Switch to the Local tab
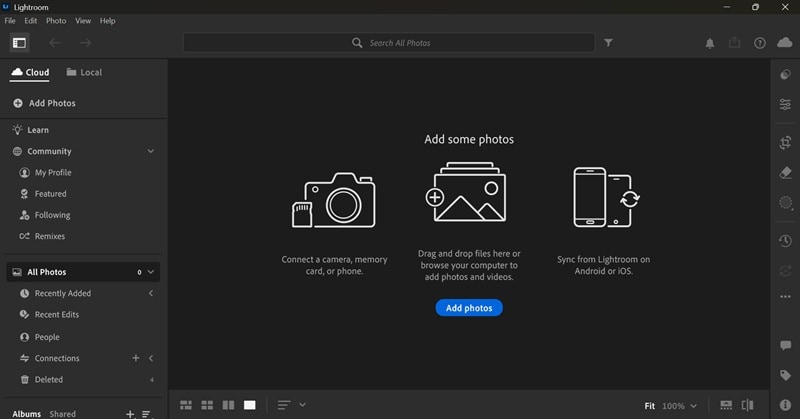 84,72
